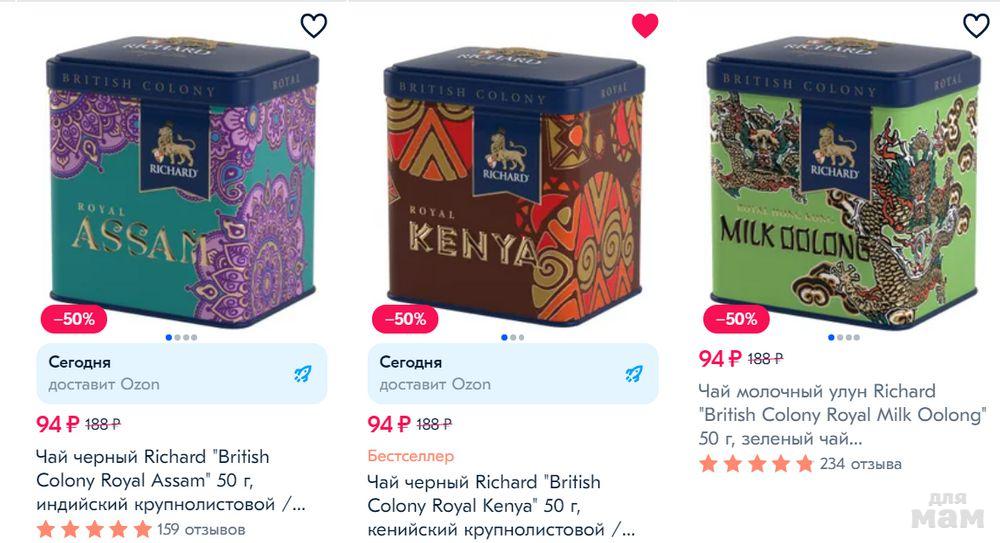
Task: Remove Royal Kenya tea from favorites
Action: coord(645,26)
